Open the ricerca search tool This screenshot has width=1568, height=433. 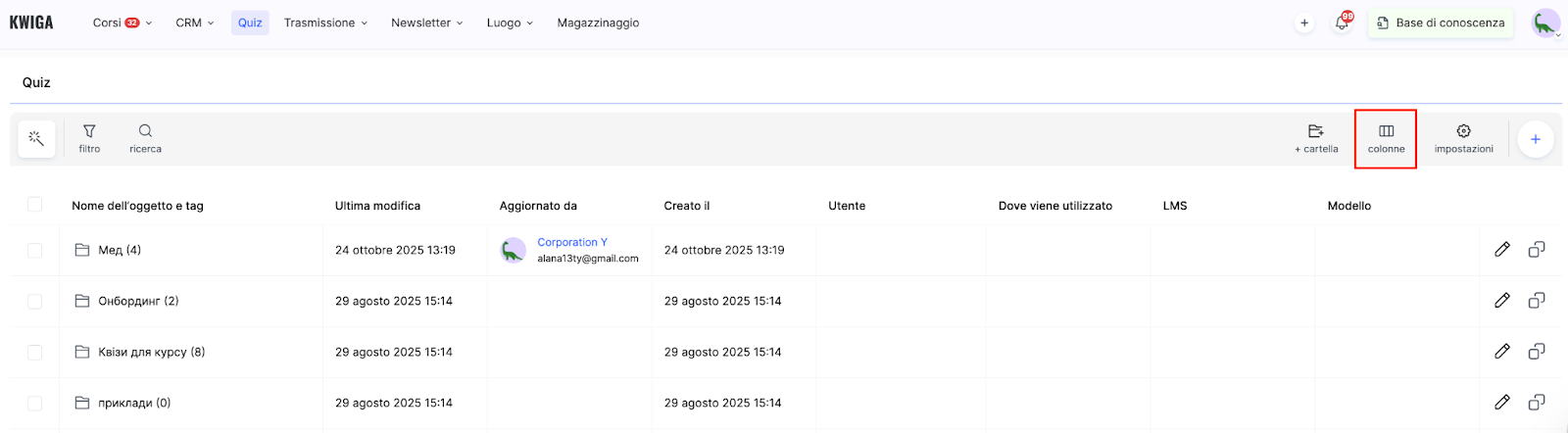[145, 139]
